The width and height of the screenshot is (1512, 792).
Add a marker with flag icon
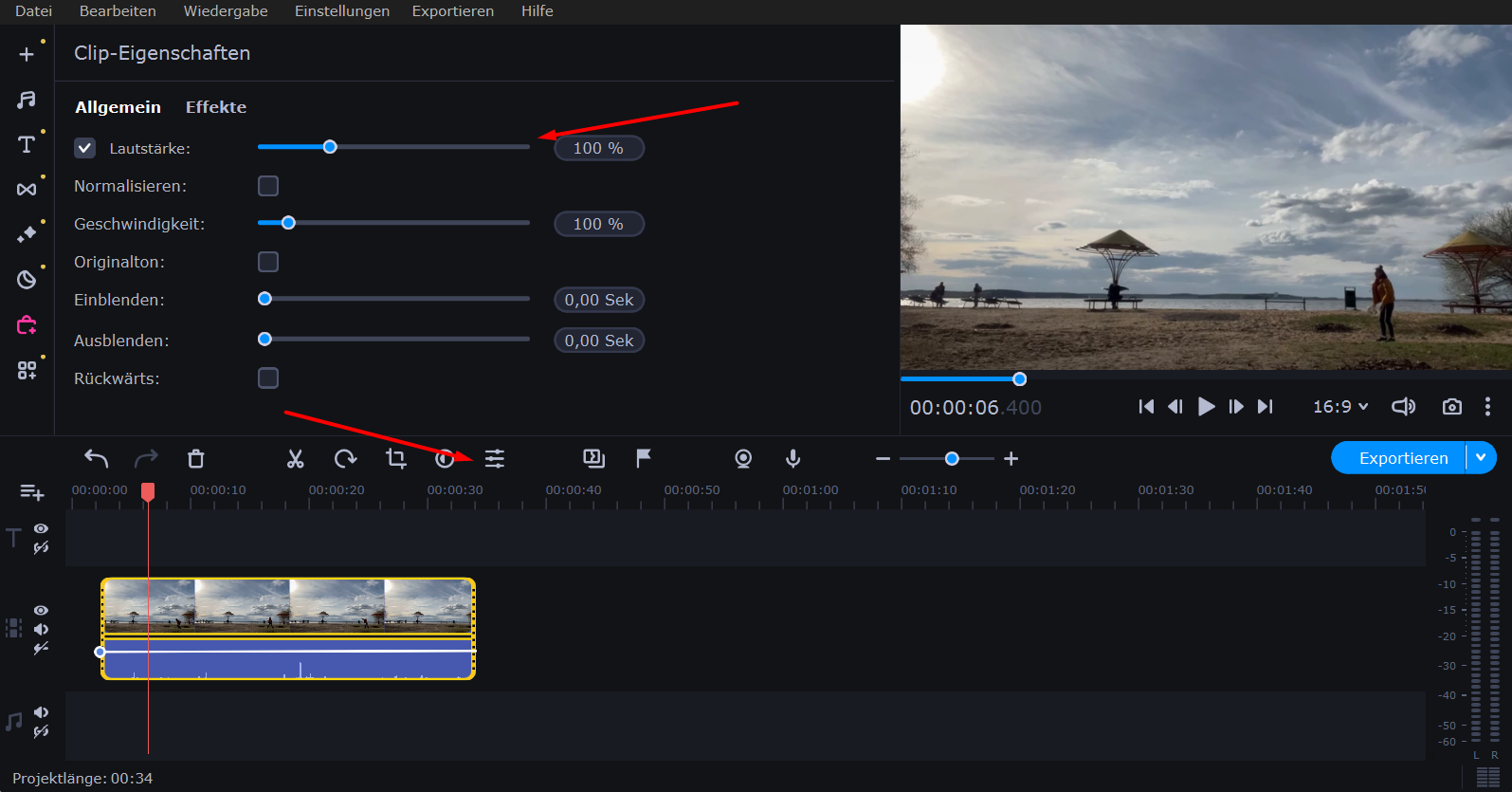click(644, 459)
